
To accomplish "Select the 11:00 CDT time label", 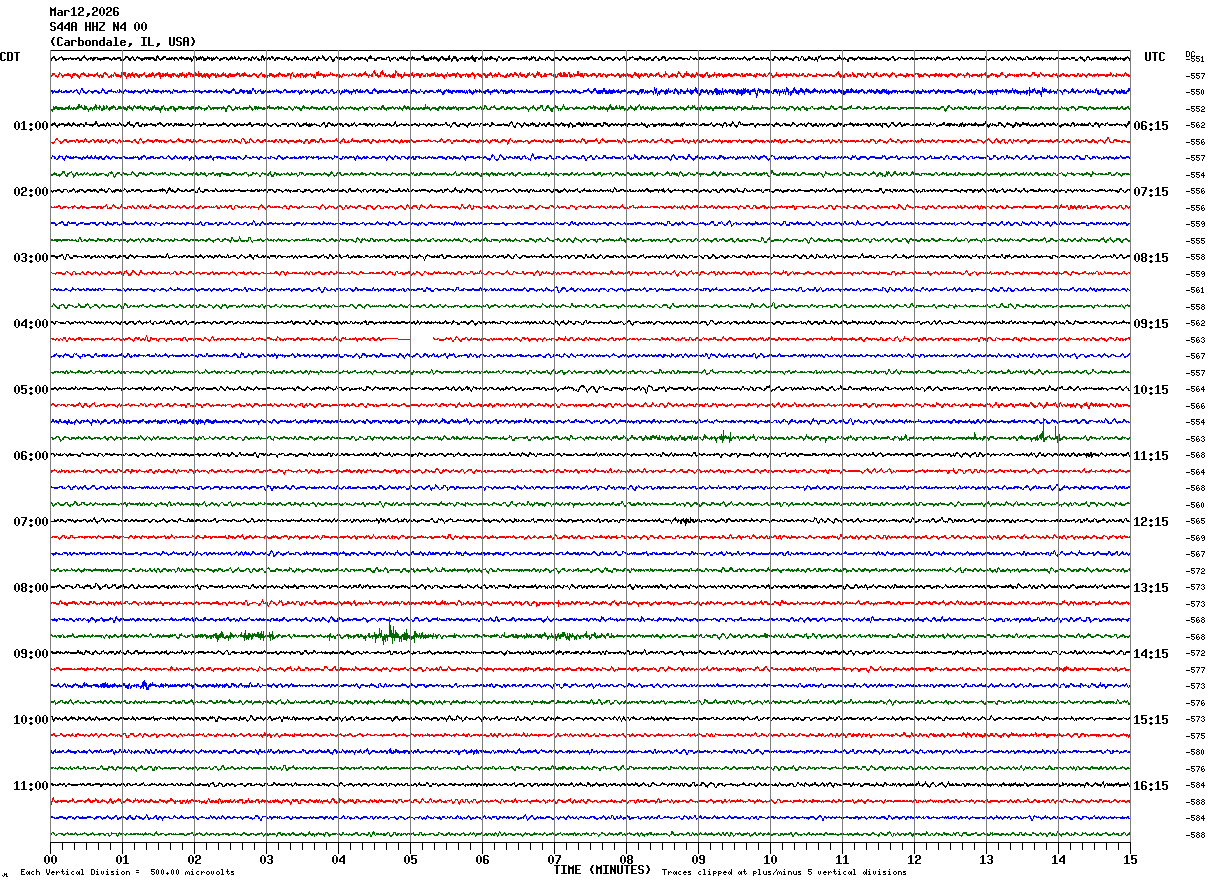I will tap(30, 786).
